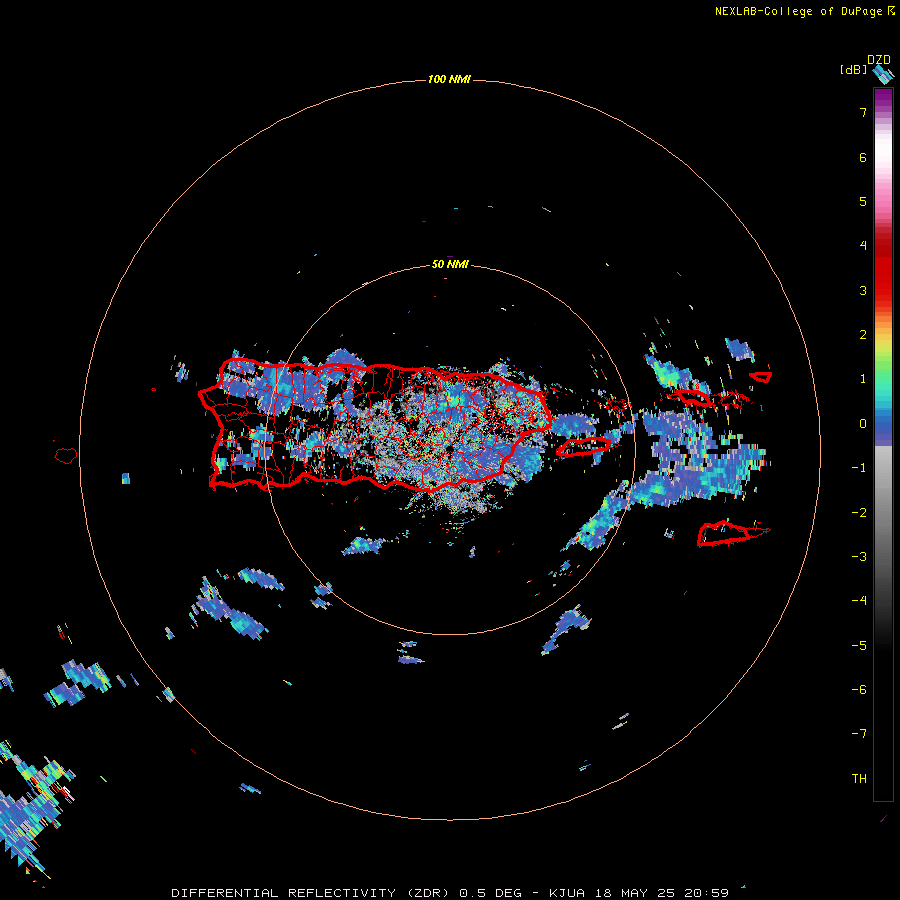Click the 0 dB tick label on the scale
Image resolution: width=900 pixels, height=900 pixels.
coord(863,424)
